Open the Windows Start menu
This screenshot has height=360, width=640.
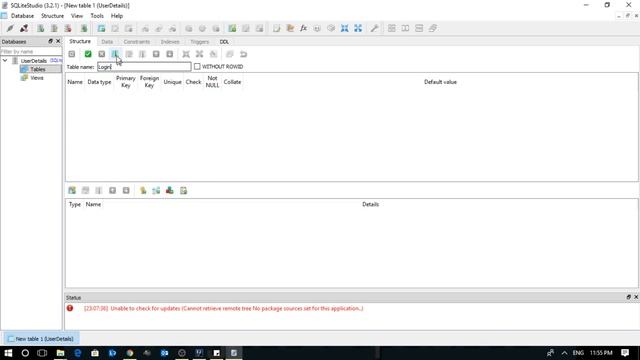pos(8,353)
